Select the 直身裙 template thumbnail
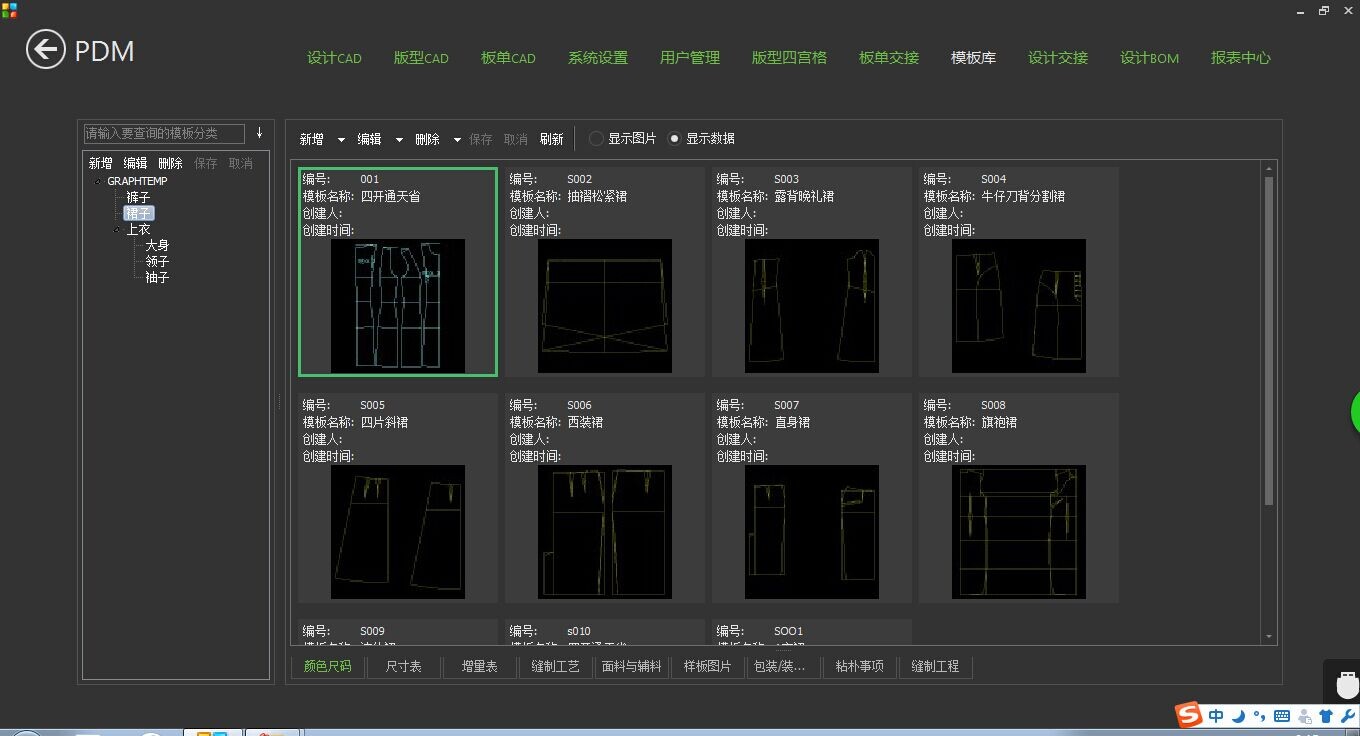 [x=812, y=532]
